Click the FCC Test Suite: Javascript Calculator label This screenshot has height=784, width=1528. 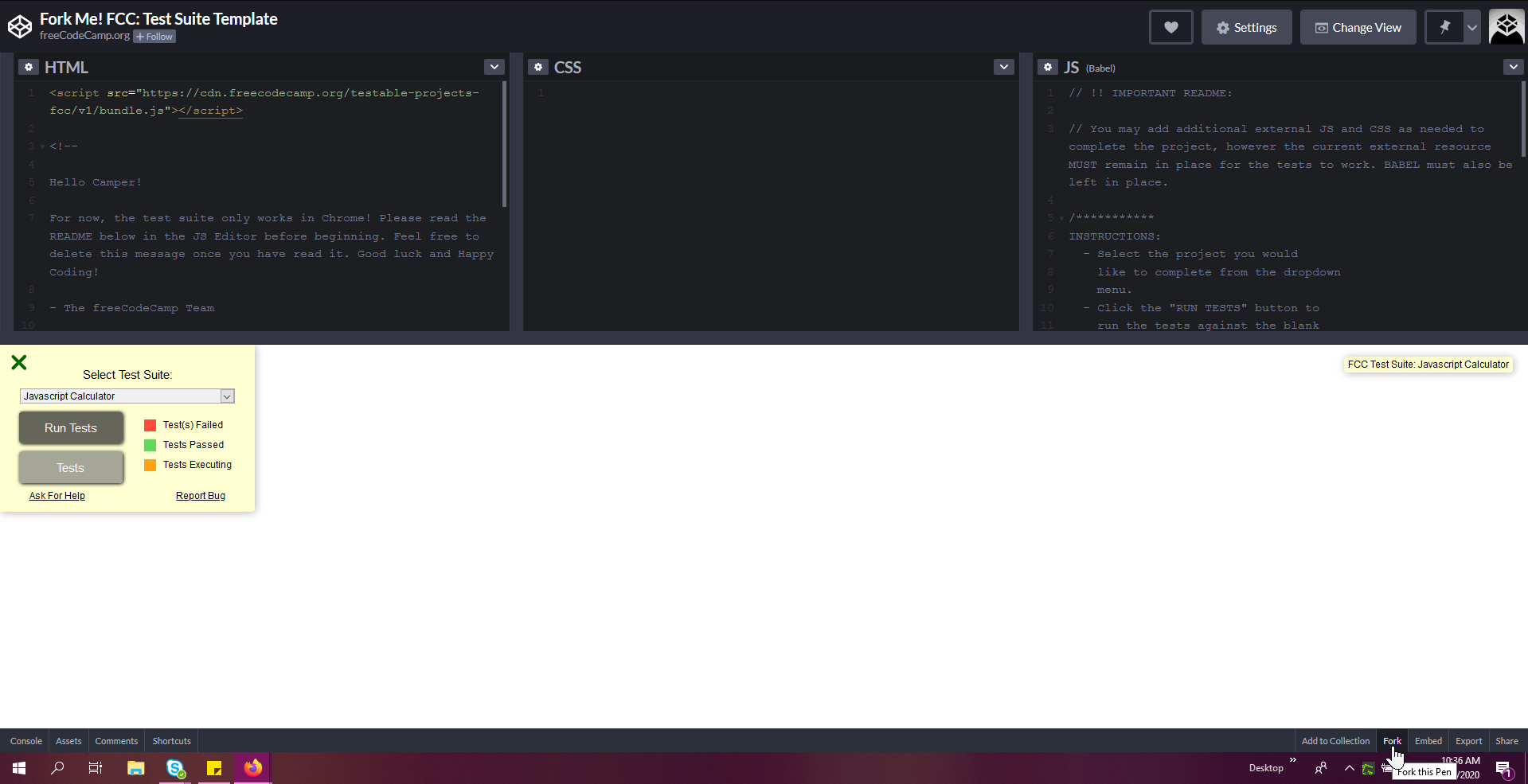click(x=1428, y=365)
